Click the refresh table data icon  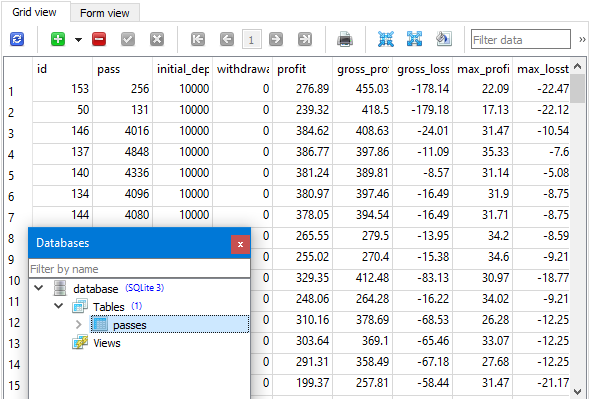point(17,39)
